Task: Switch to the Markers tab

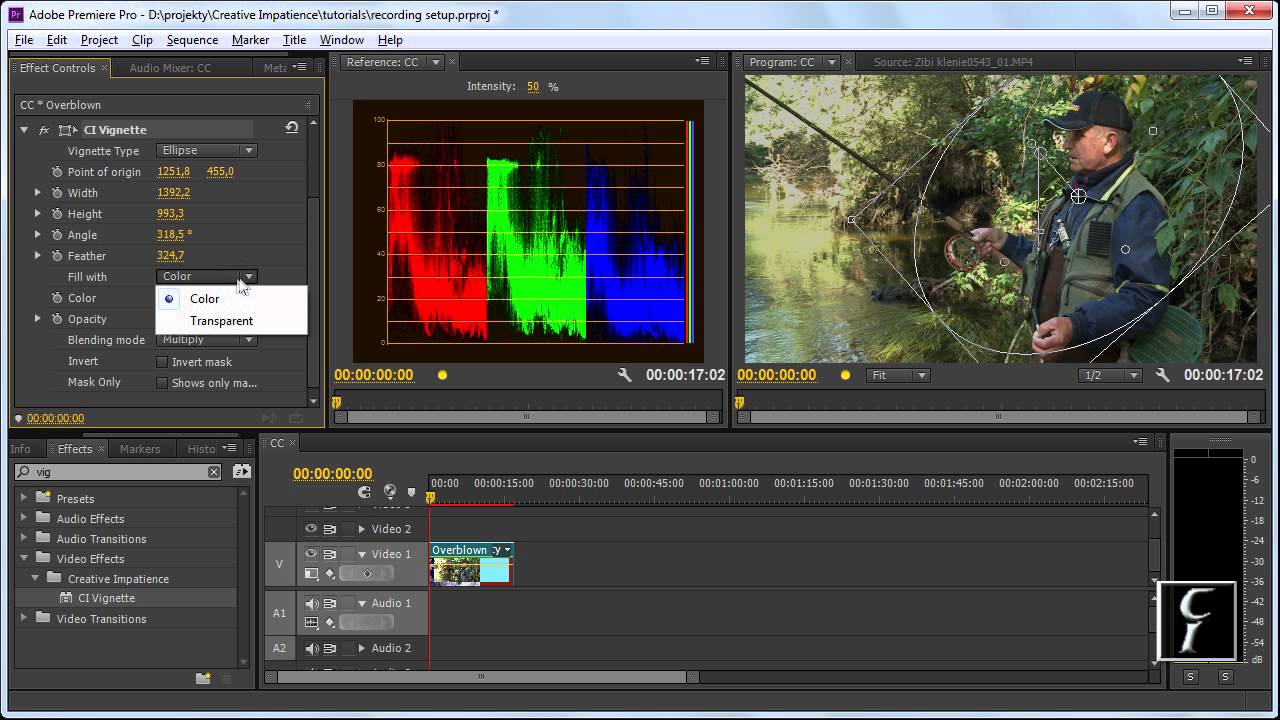Action: click(140, 449)
